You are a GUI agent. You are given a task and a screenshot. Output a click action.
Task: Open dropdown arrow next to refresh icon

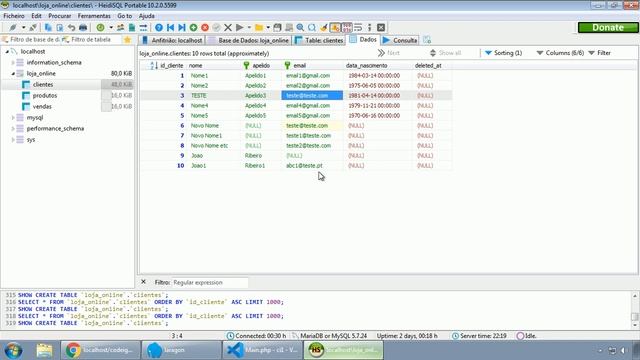pyautogui.click(x=111, y=27)
